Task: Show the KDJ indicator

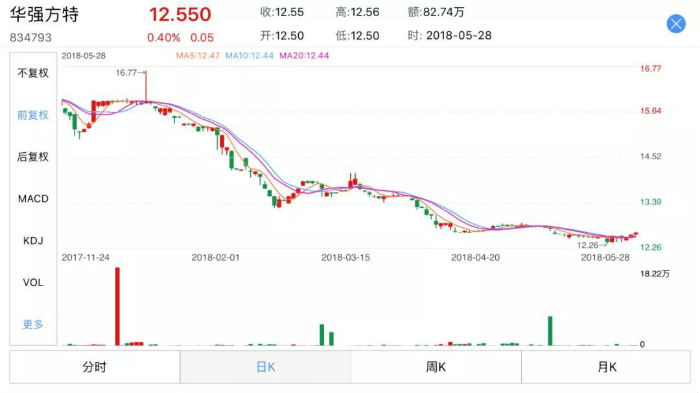Action: [x=33, y=241]
